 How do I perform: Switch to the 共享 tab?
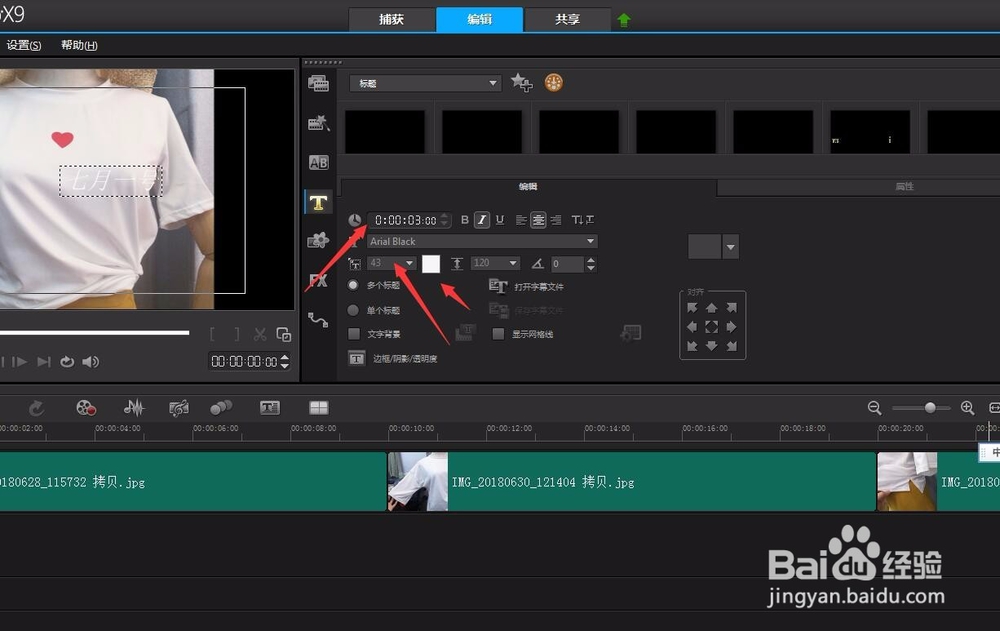567,19
